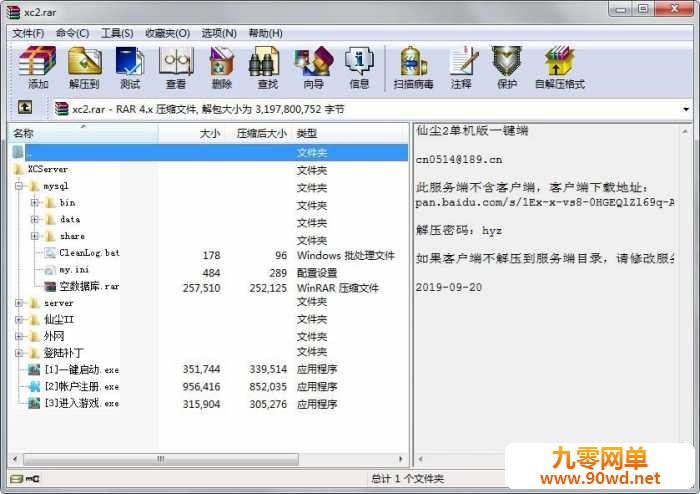Click file list scroll left arrow

15,459
